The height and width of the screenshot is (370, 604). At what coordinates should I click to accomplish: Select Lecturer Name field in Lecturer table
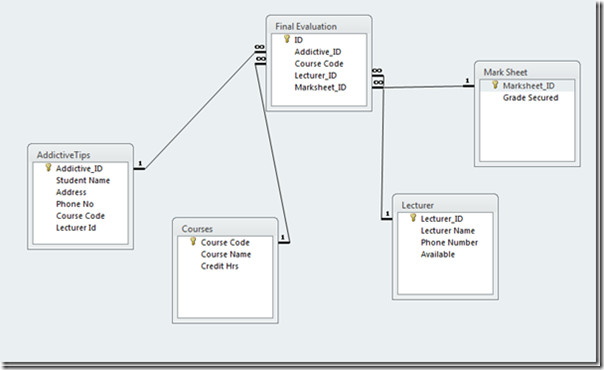pos(448,231)
